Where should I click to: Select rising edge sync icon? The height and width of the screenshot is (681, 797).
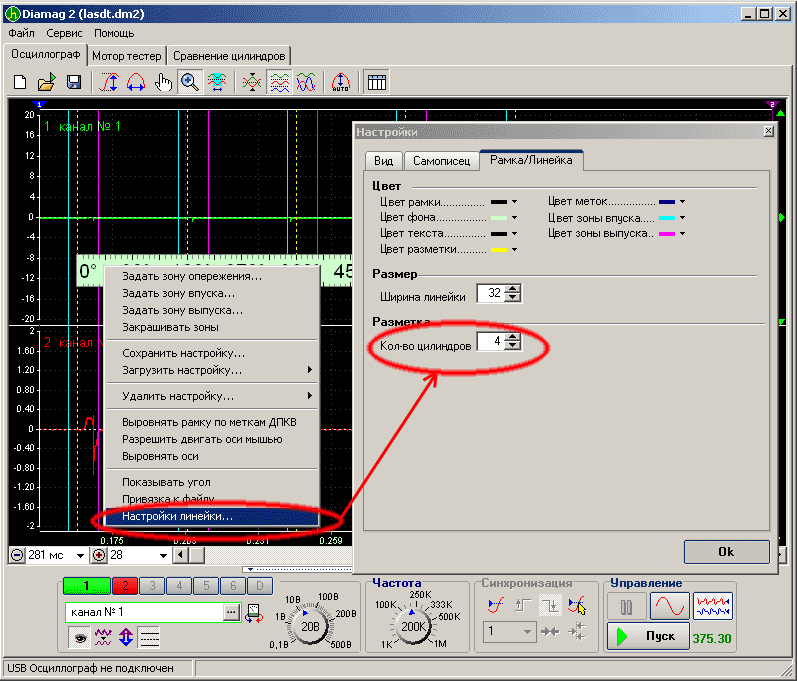pyautogui.click(x=495, y=605)
